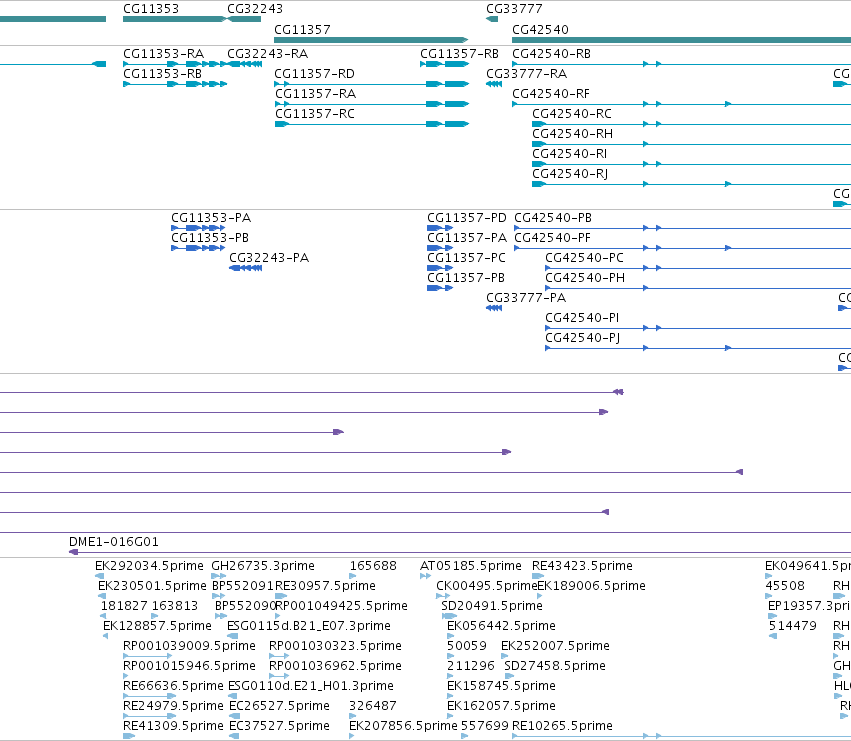
Task: Click the EK252007.5prime EST label
Action: coord(555,646)
